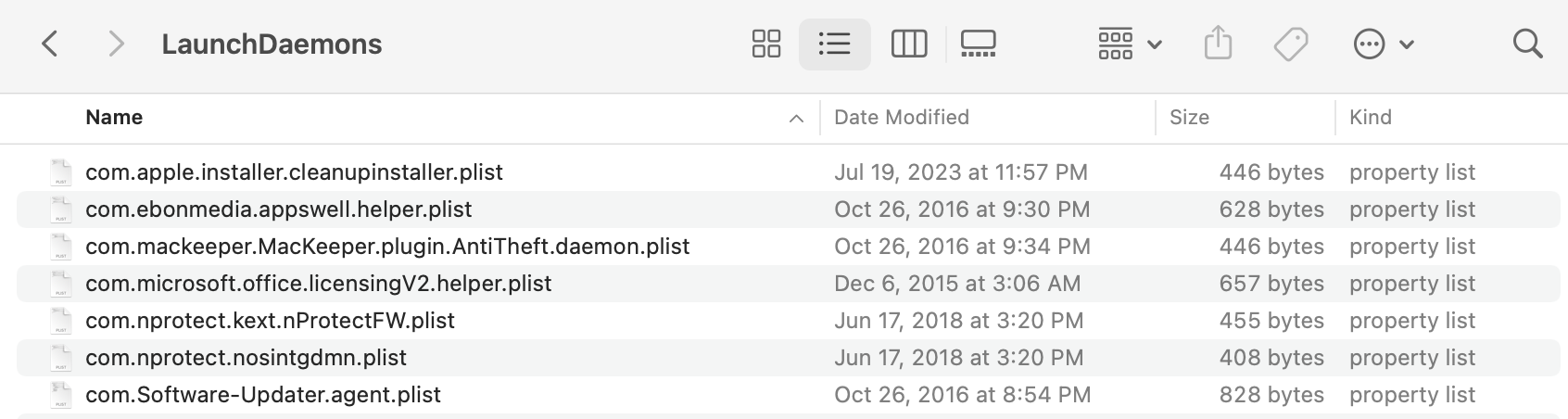Image resolution: width=1568 pixels, height=419 pixels.
Task: Sort by Date Modified column
Action: point(901,118)
